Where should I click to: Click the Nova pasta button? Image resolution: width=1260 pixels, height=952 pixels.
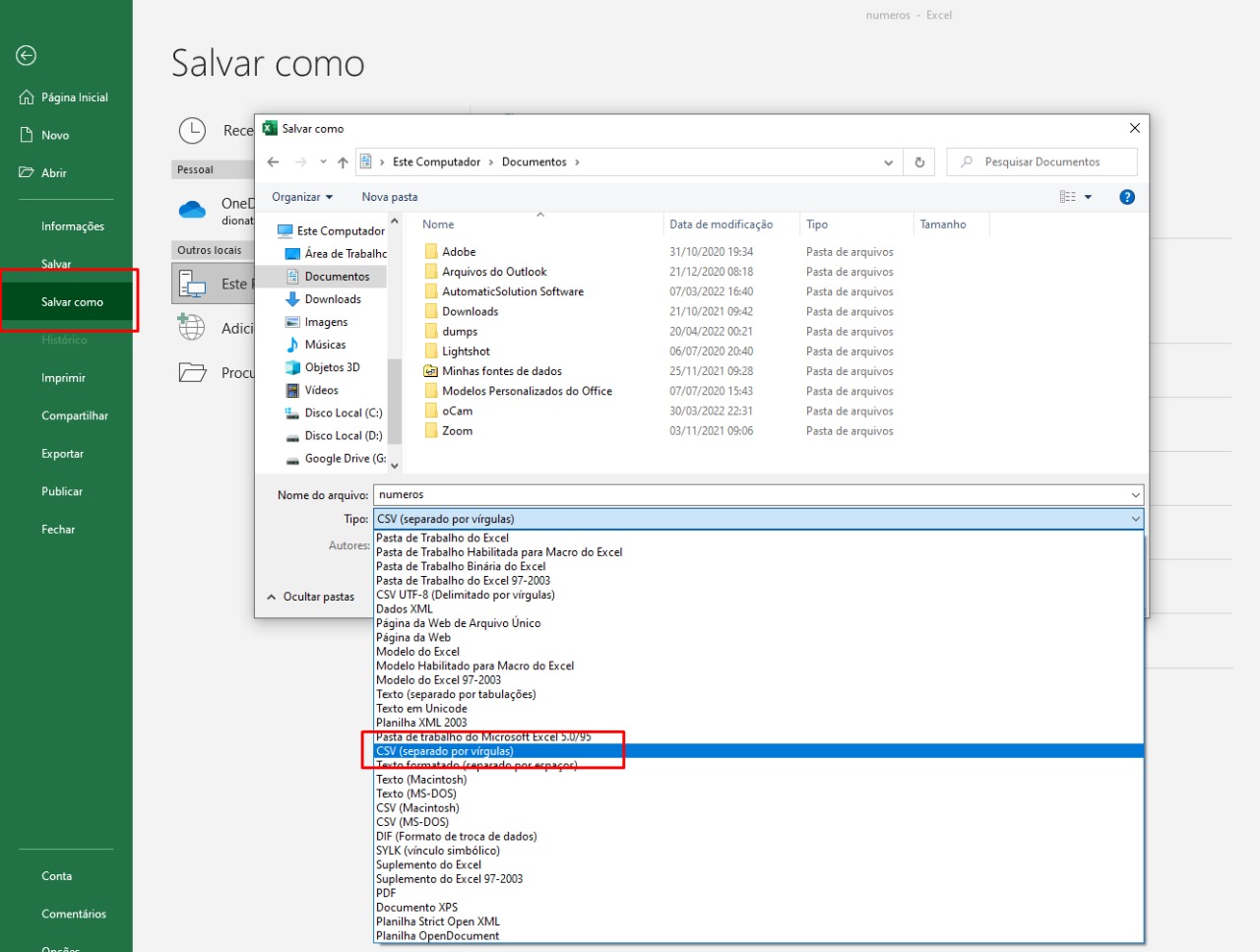(389, 196)
